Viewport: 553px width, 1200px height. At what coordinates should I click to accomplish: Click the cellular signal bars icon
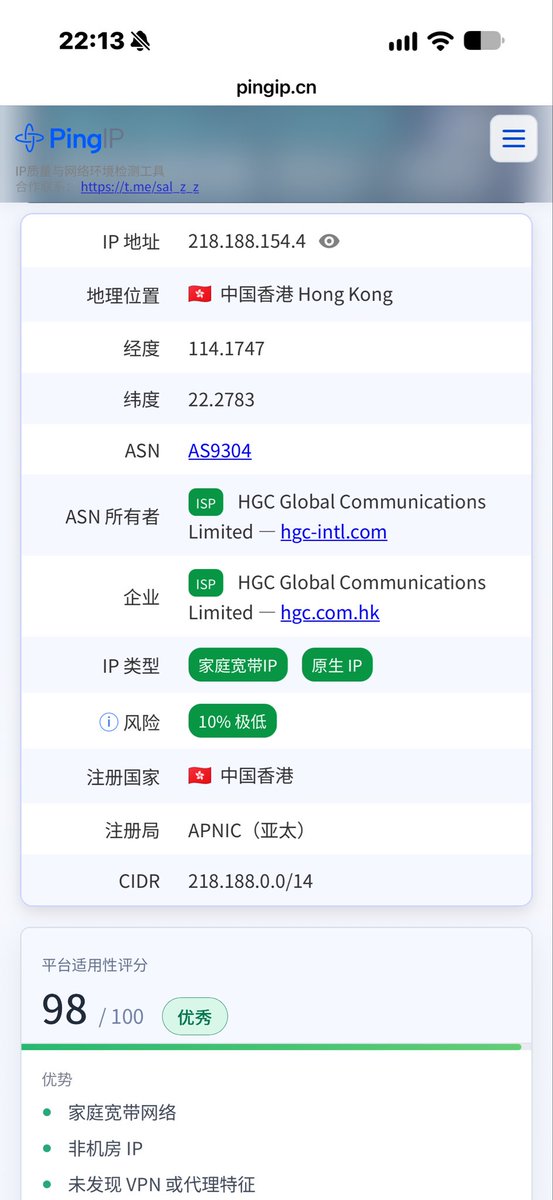403,42
